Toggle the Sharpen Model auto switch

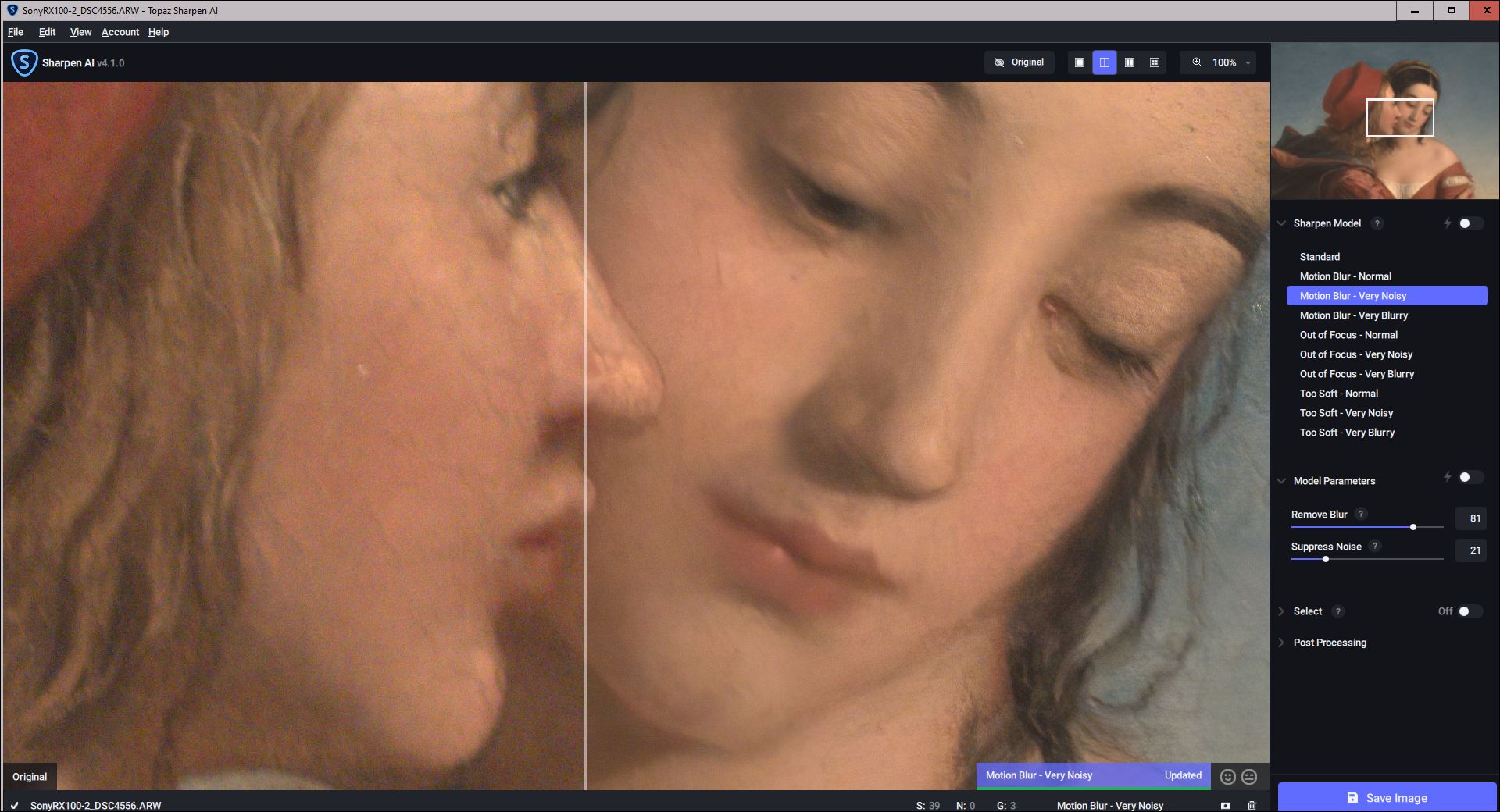tap(1468, 223)
